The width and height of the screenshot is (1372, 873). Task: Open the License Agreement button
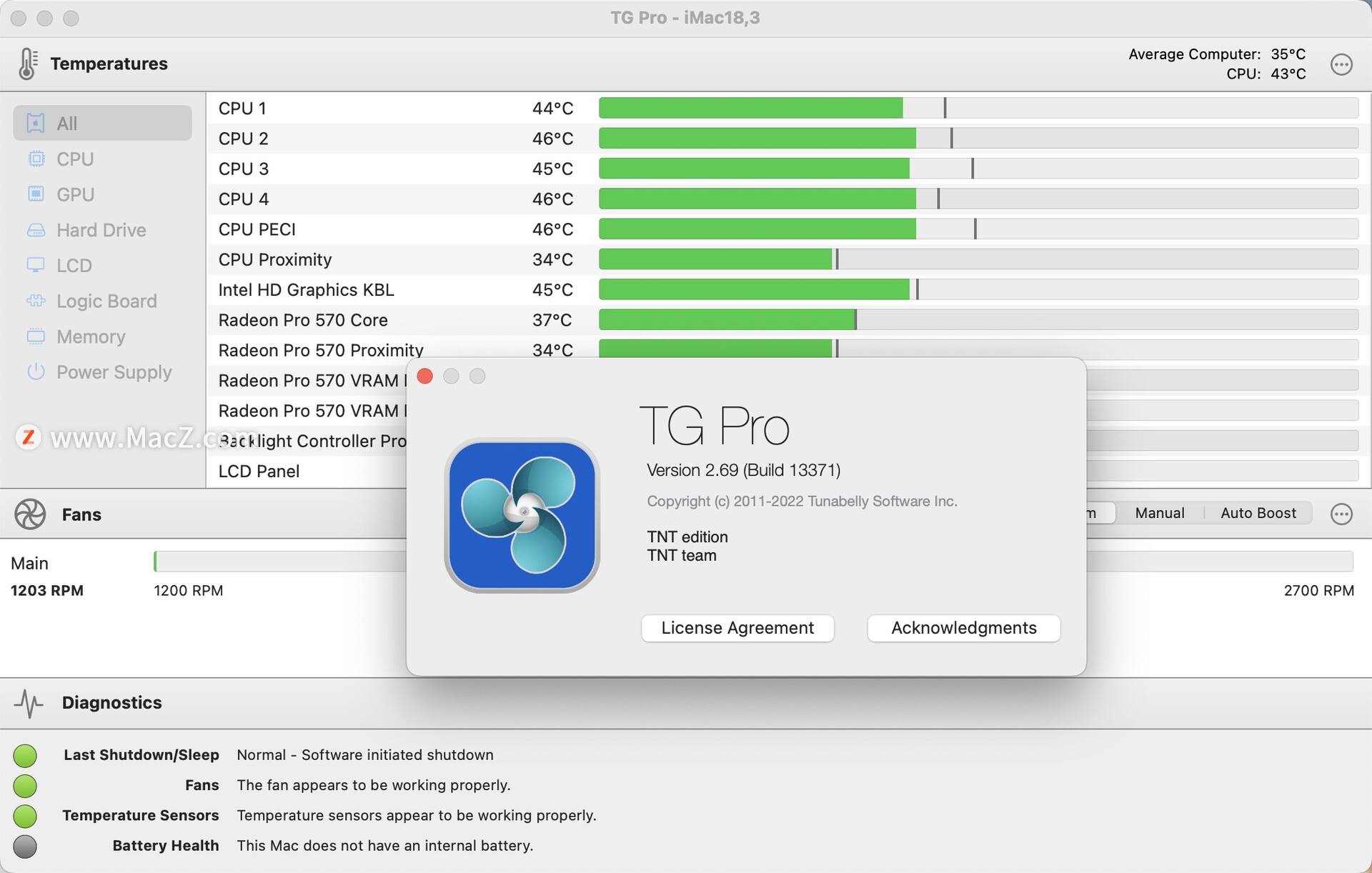[x=737, y=628]
